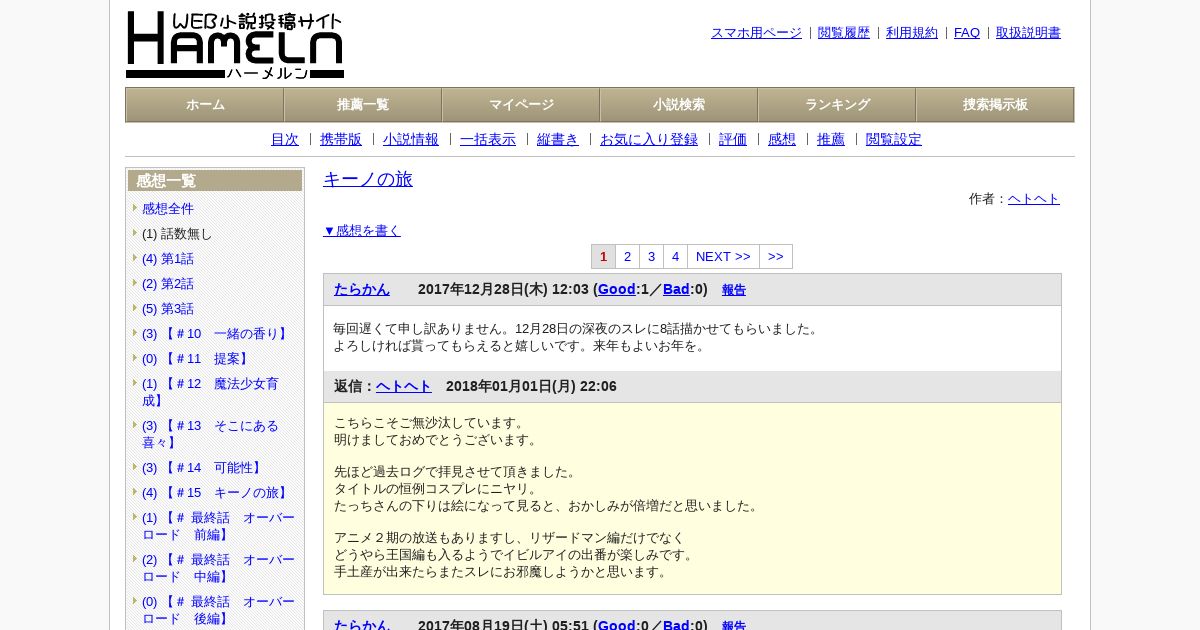
Task: Click ▼感想を書く link
Action: tap(362, 230)
